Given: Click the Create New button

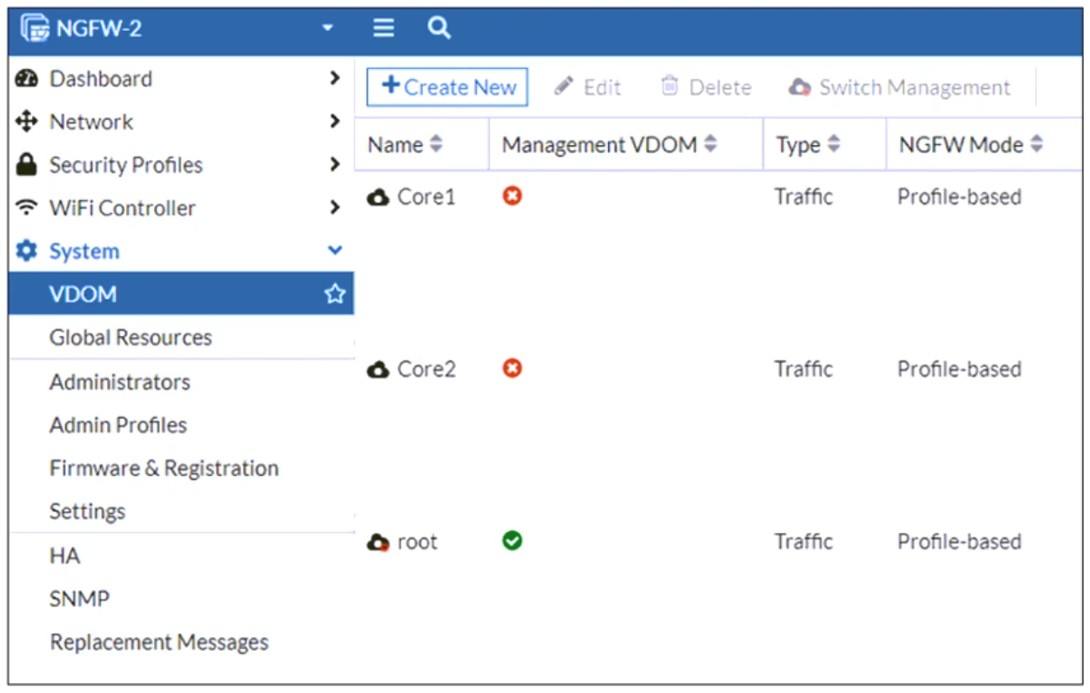Looking at the screenshot, I should 447,87.
